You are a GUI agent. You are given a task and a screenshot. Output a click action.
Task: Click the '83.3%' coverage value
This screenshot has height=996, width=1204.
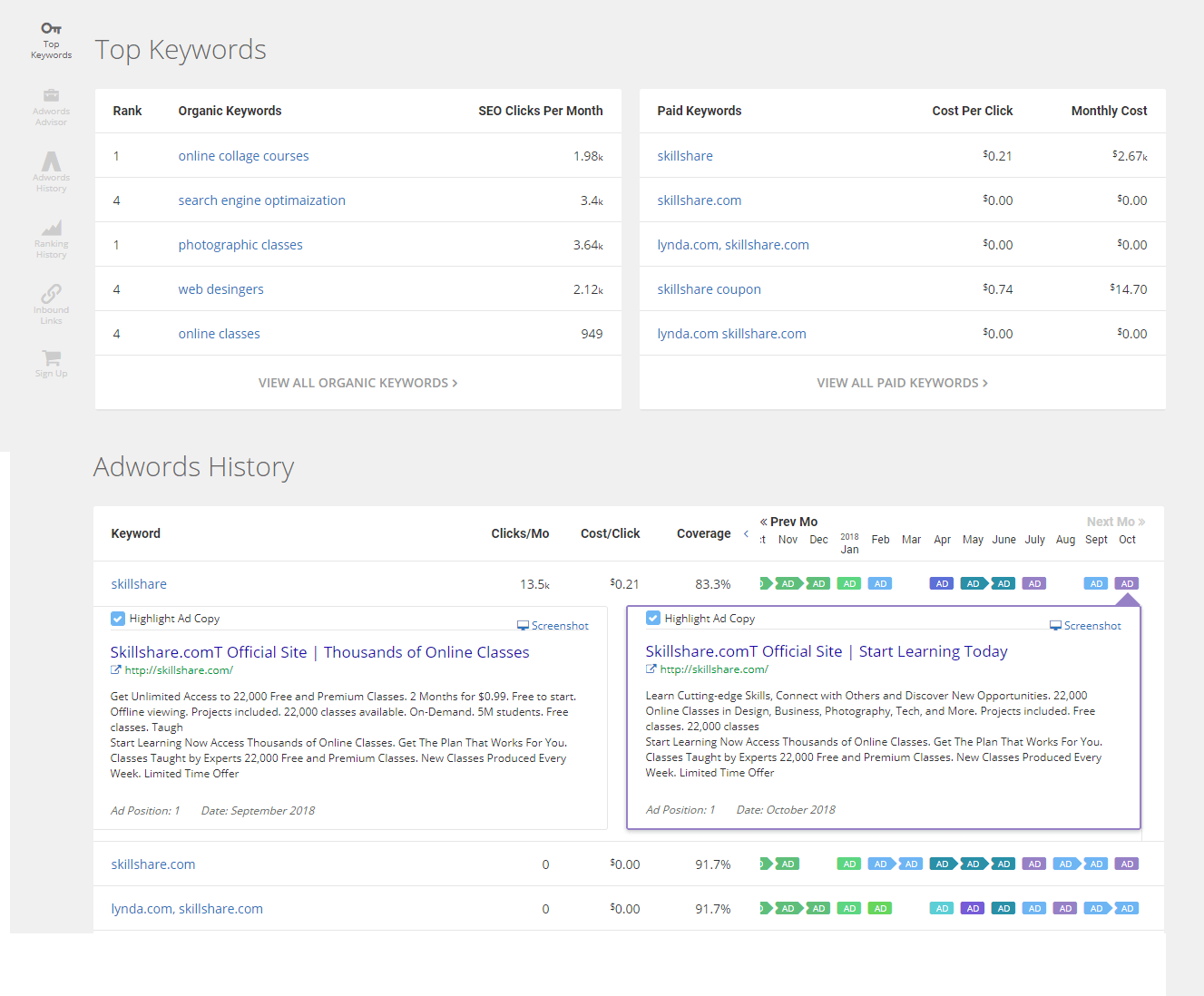(x=713, y=584)
